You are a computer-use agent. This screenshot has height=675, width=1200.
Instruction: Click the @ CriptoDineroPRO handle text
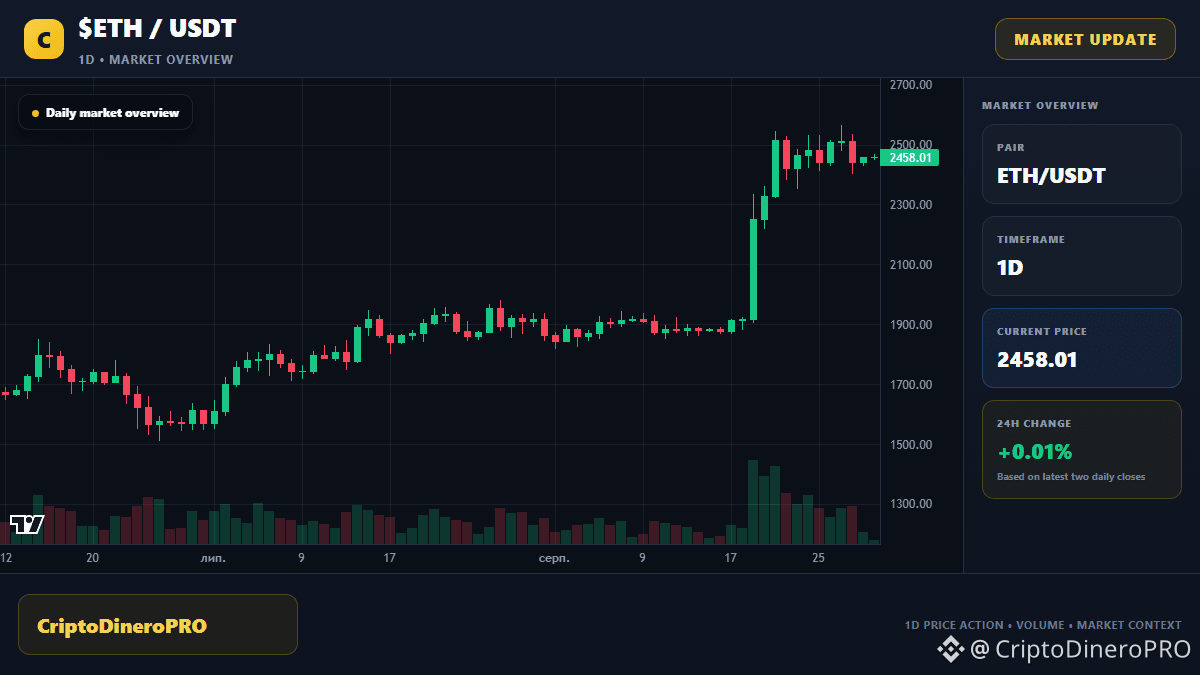pyautogui.click(x=1081, y=649)
